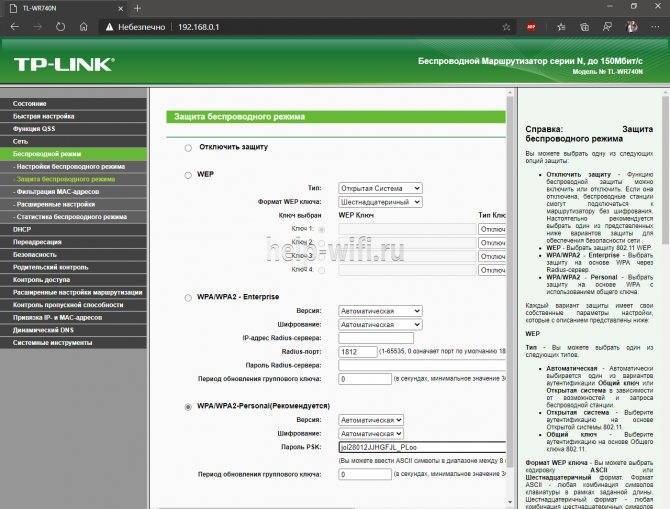Open Расширенные настройки wireless submenu
The width and height of the screenshot is (670, 509).
click(73, 204)
